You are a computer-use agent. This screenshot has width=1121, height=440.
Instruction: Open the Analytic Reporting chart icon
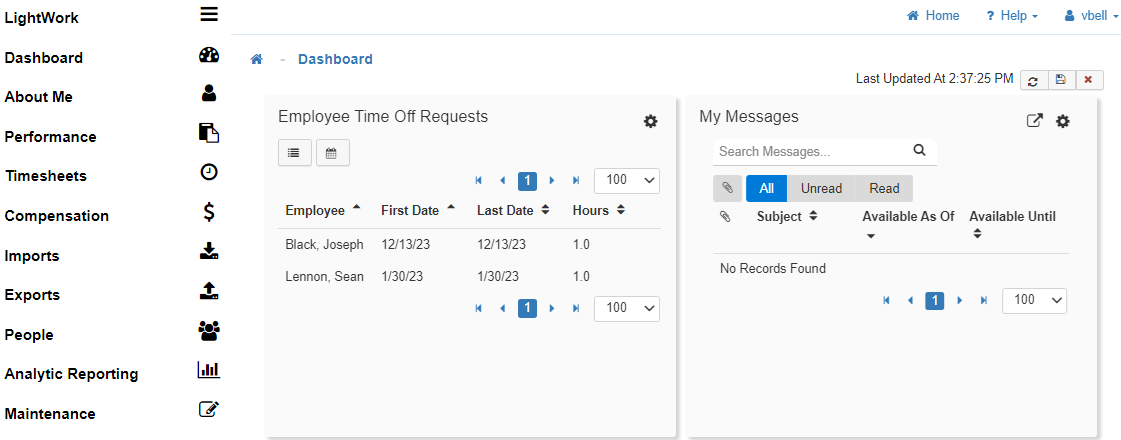tap(208, 370)
